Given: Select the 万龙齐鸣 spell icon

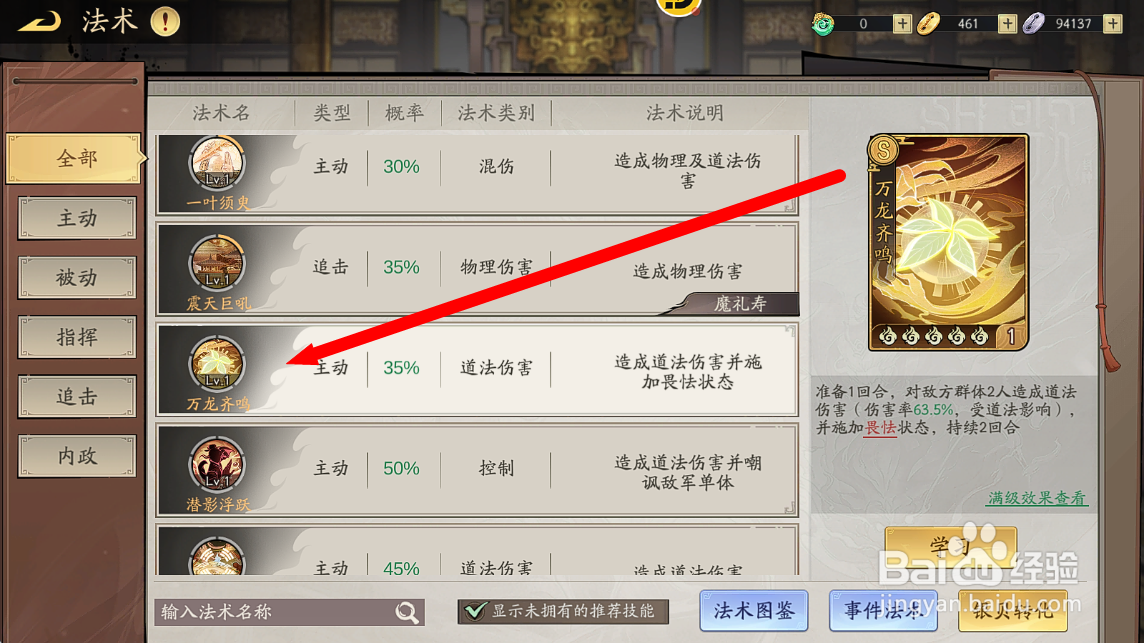Looking at the screenshot, I should tap(217, 363).
